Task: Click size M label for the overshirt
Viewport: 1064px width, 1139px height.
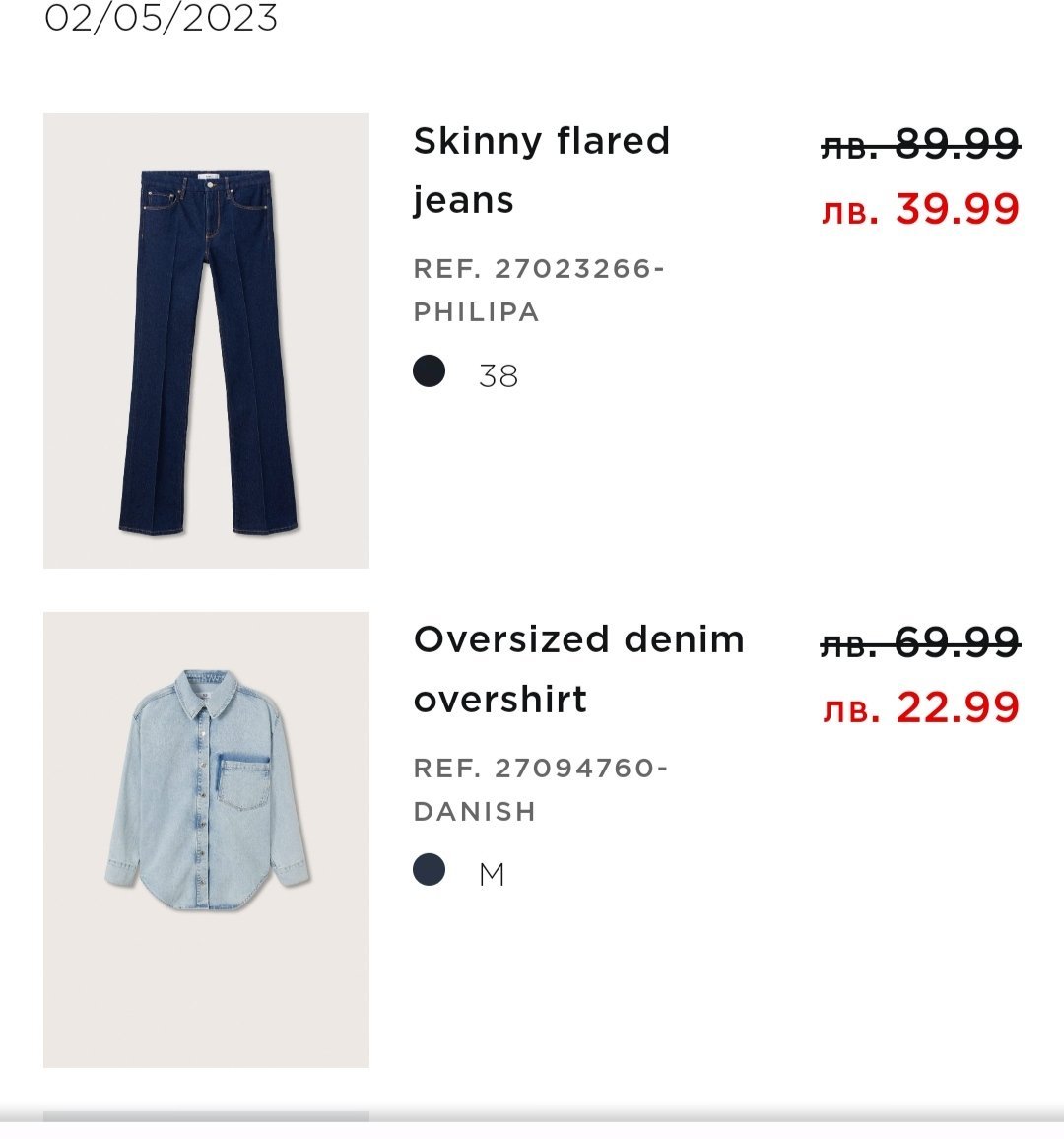Action: click(x=492, y=874)
